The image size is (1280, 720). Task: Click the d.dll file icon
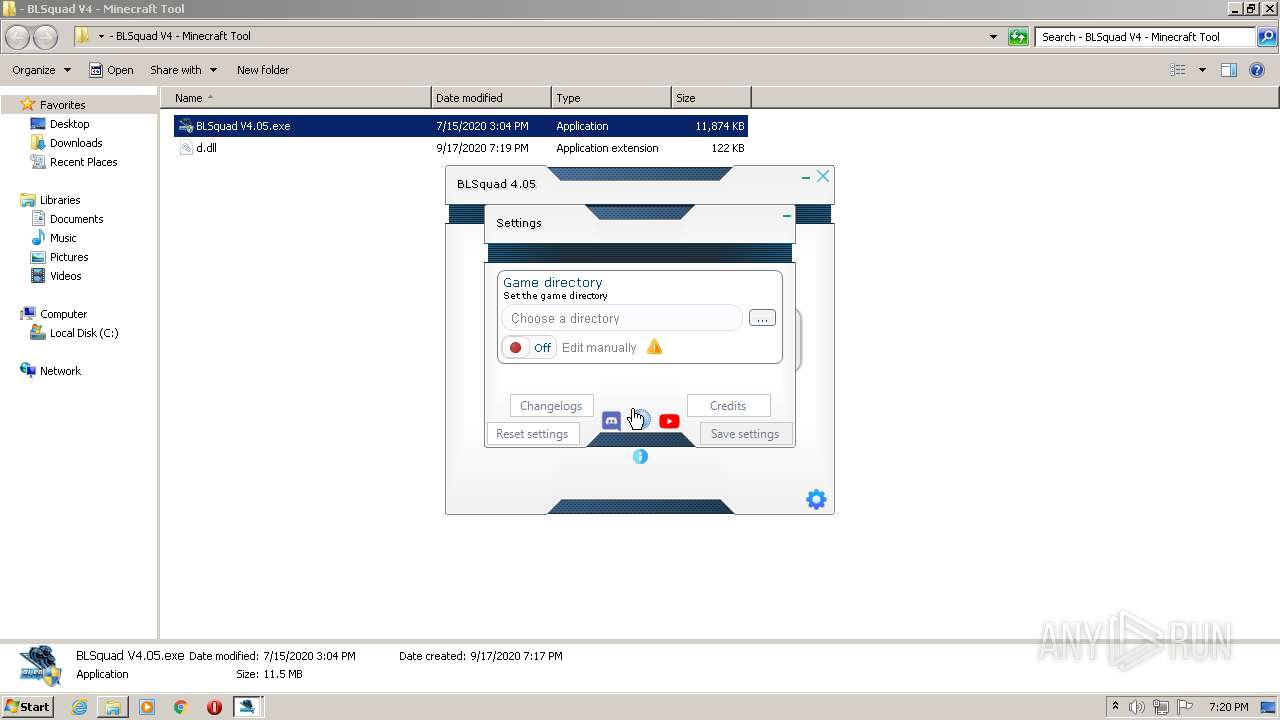[186, 148]
